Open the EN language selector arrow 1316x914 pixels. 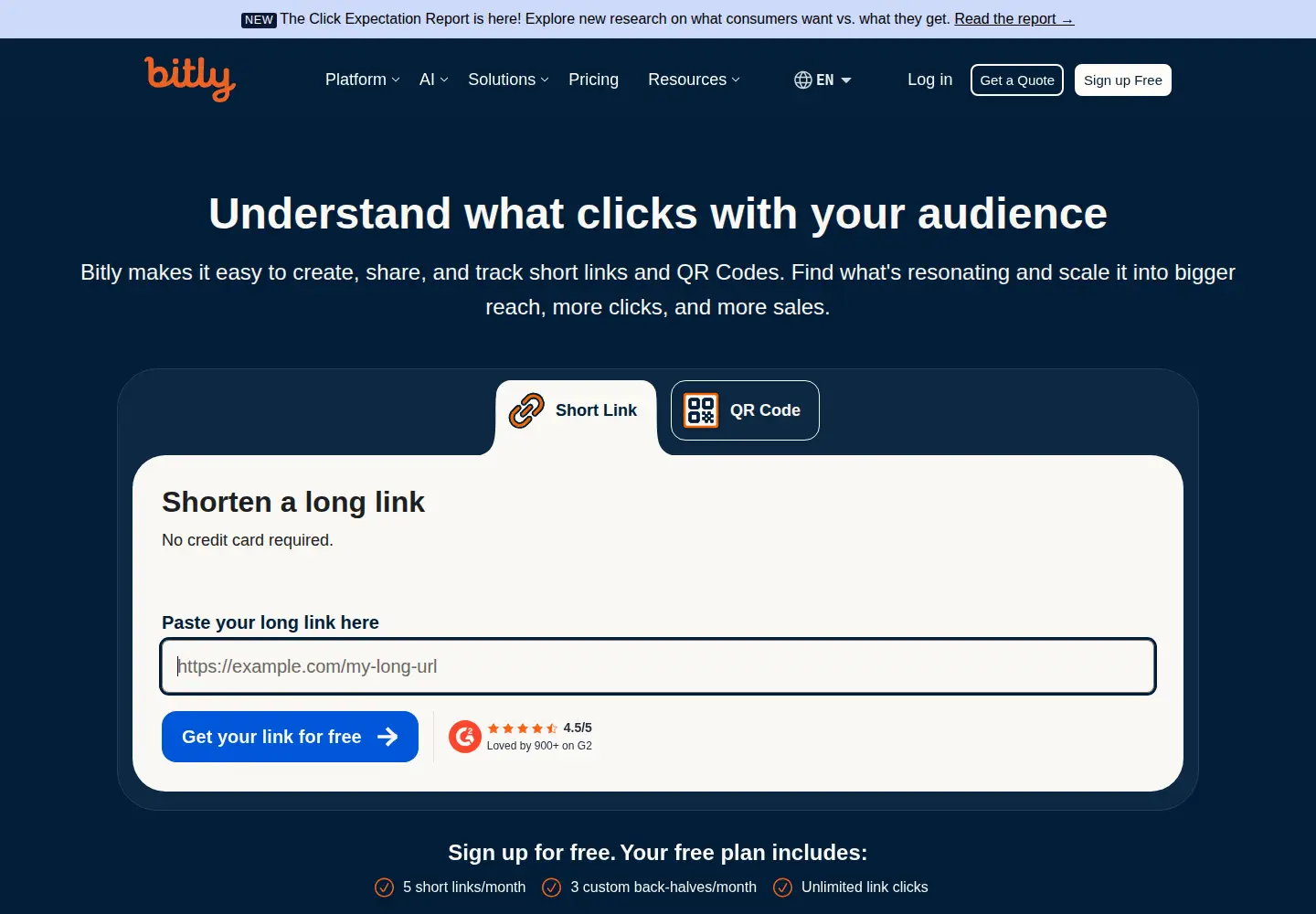click(x=846, y=80)
